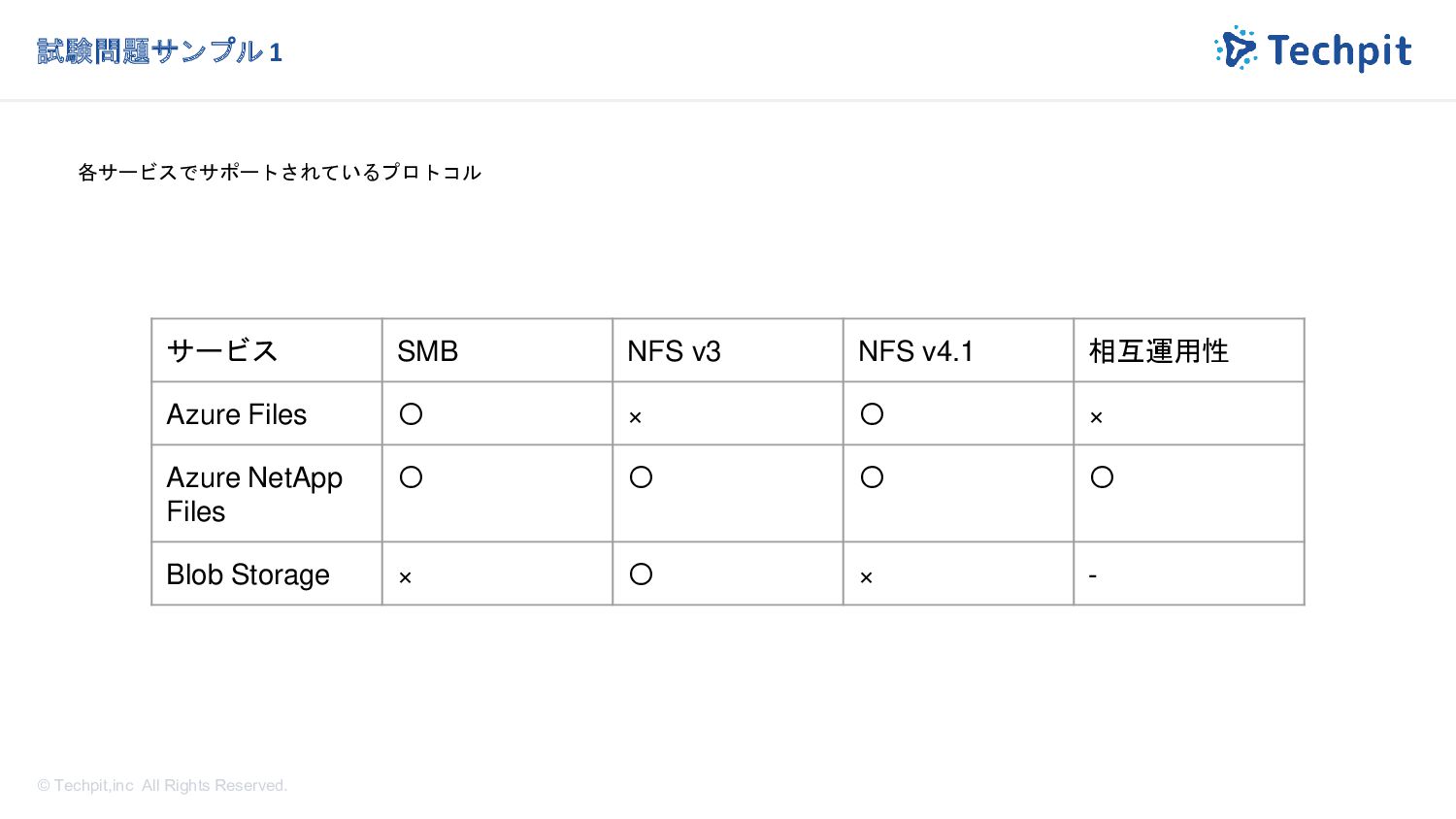This screenshot has height=819, width=1456.
Task: Click the Azure NetApp Files row label
Action: click(x=254, y=494)
